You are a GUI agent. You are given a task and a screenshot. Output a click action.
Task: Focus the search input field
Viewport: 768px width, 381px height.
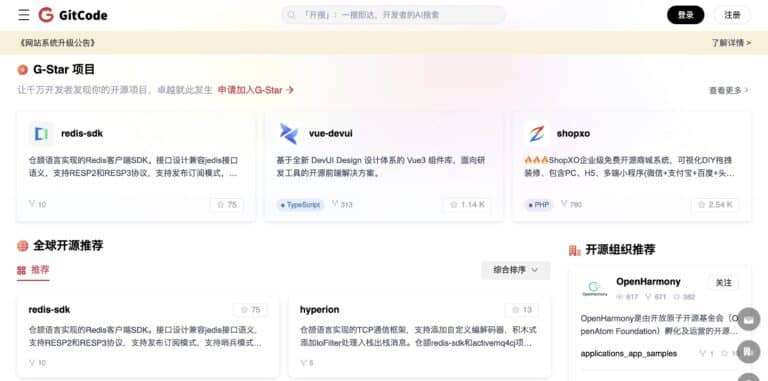click(393, 15)
